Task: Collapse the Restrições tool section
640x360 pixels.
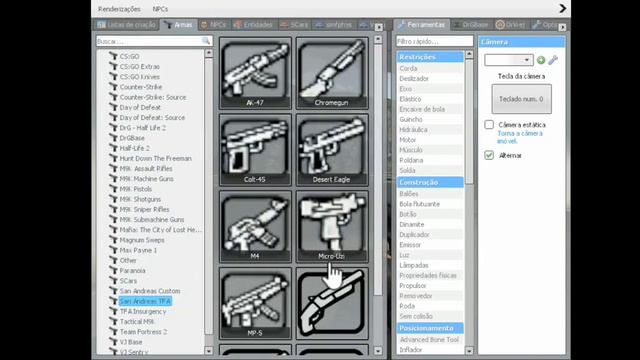Action: click(430, 57)
